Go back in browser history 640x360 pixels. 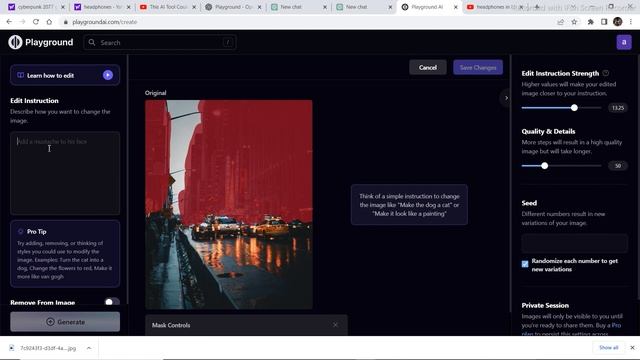[x=9, y=22]
